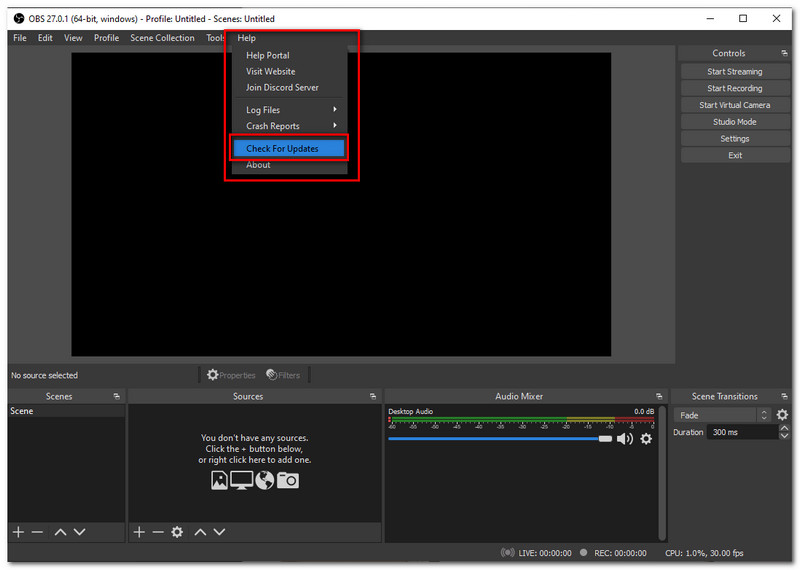Screen dimensions: 800x570
Task: Open the Profile menu
Action: pyautogui.click(x=106, y=38)
